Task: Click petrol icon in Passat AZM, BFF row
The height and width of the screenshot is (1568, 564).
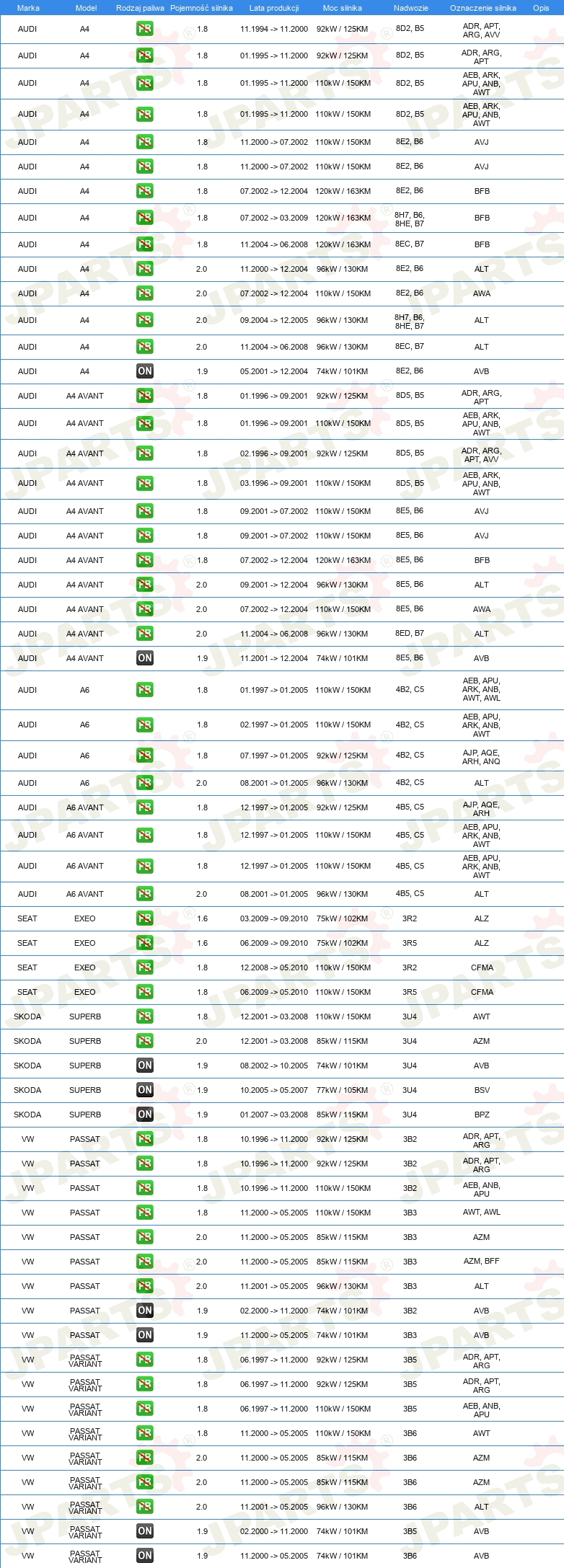Action: click(145, 1262)
